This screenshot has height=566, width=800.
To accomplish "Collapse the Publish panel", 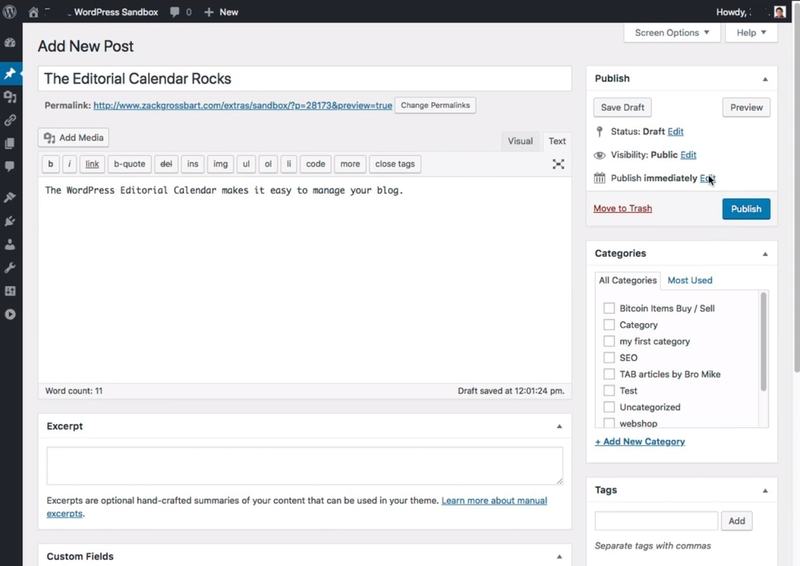I will (x=765, y=79).
